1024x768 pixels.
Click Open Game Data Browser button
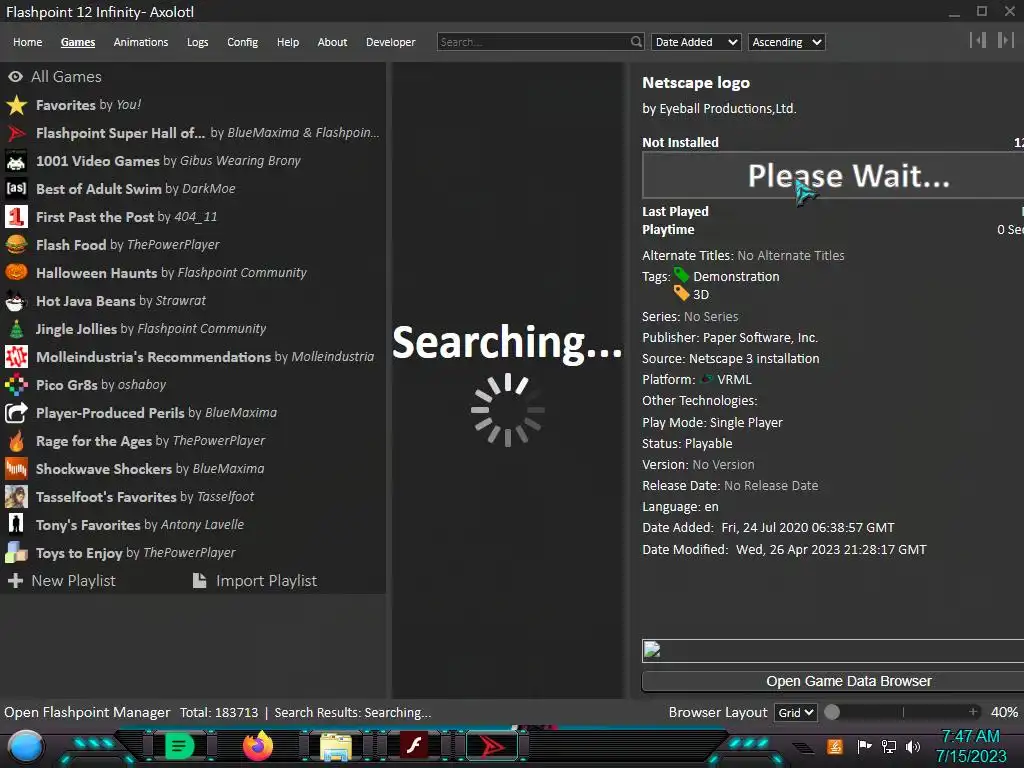[x=833, y=681]
